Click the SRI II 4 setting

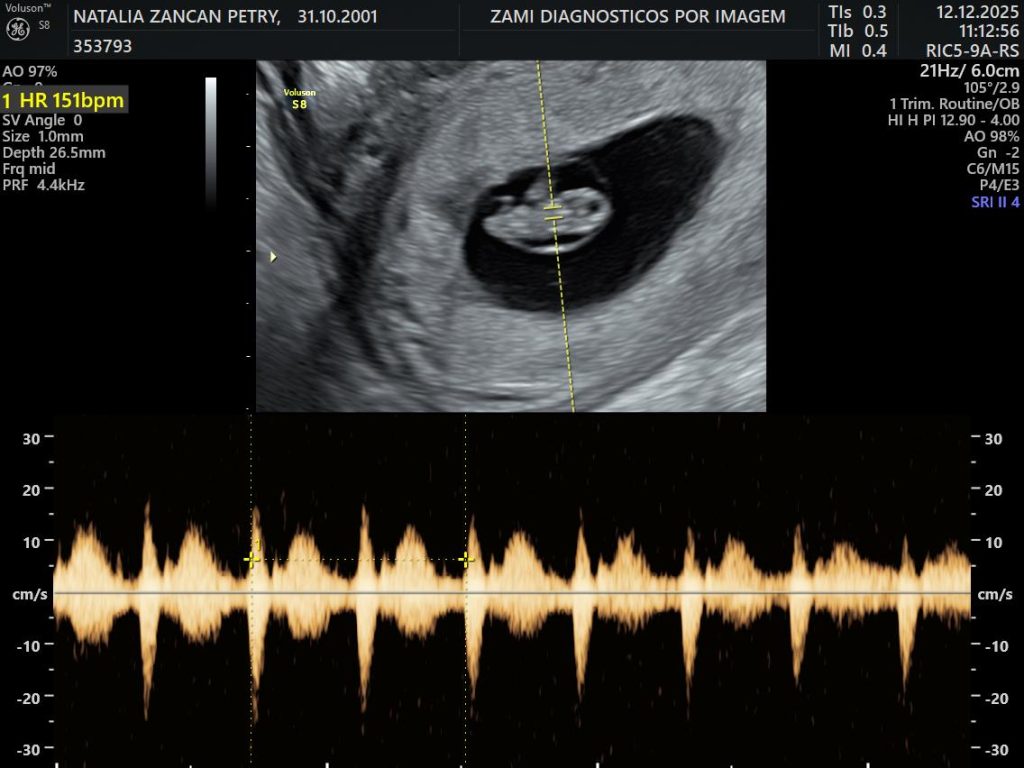tap(994, 202)
